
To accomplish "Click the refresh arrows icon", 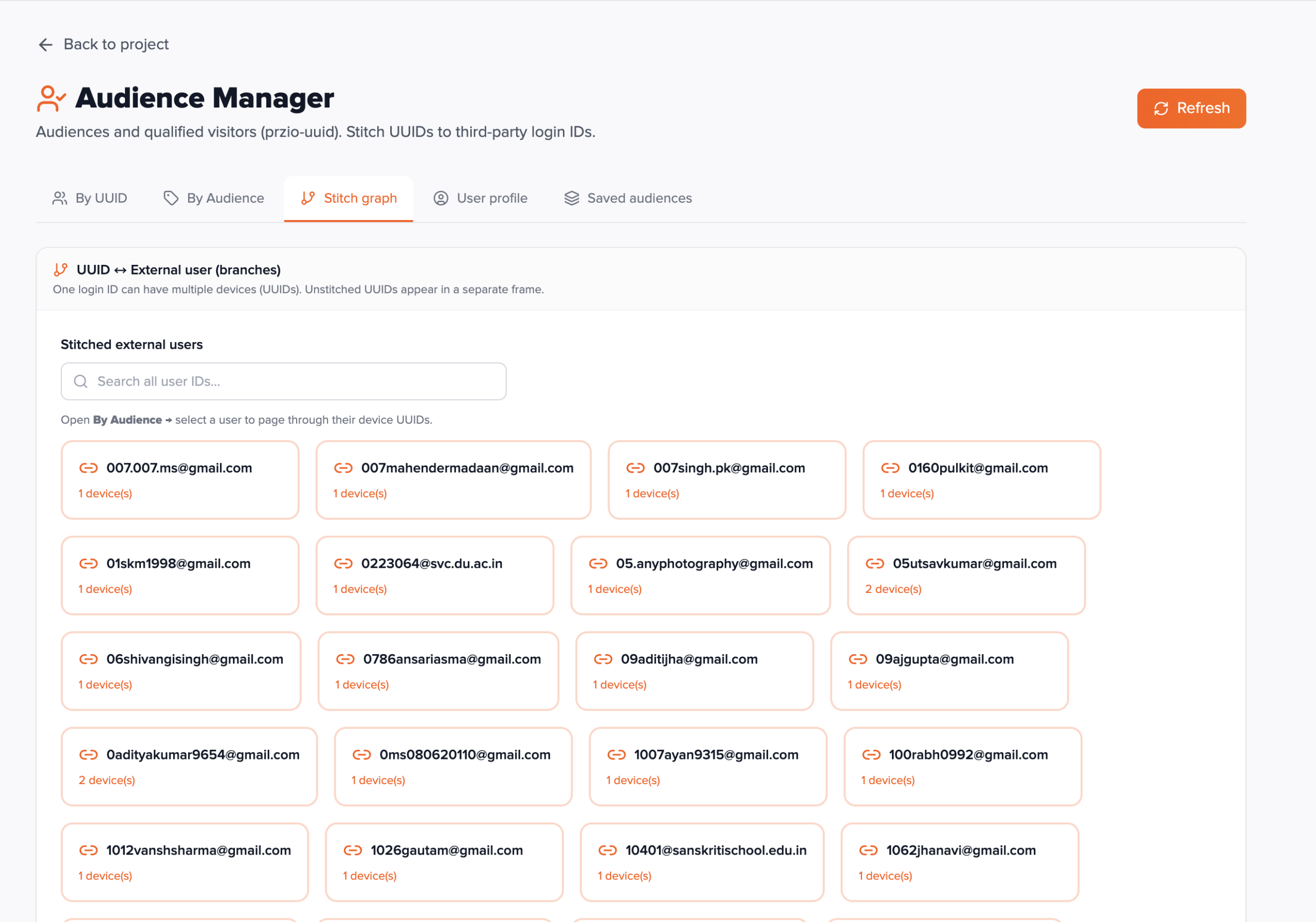I will click(x=1161, y=109).
